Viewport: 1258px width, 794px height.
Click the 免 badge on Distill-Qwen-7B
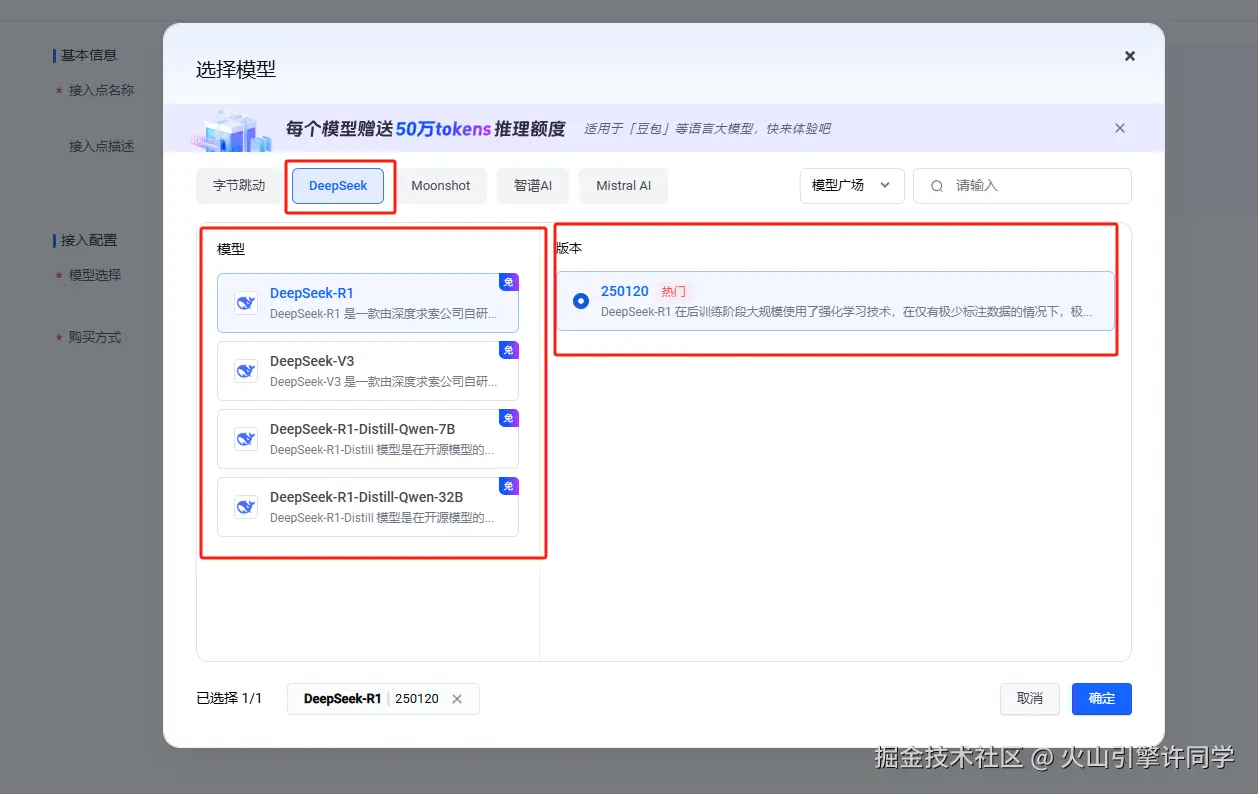point(509,418)
